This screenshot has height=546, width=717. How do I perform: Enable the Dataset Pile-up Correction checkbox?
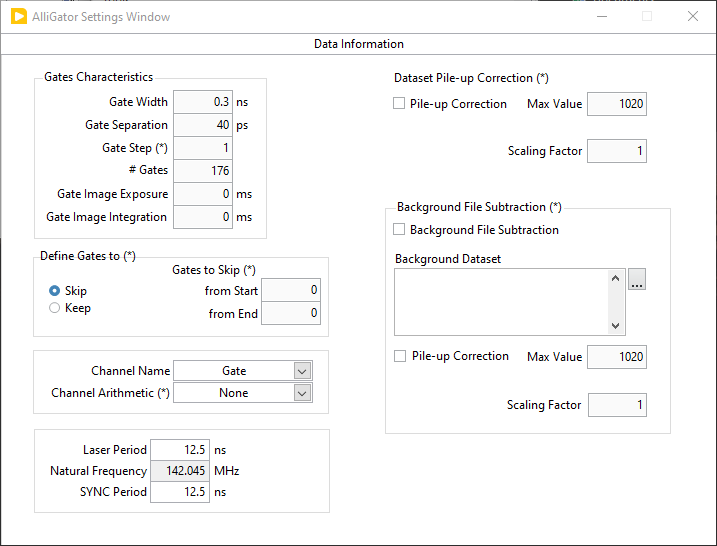399,103
